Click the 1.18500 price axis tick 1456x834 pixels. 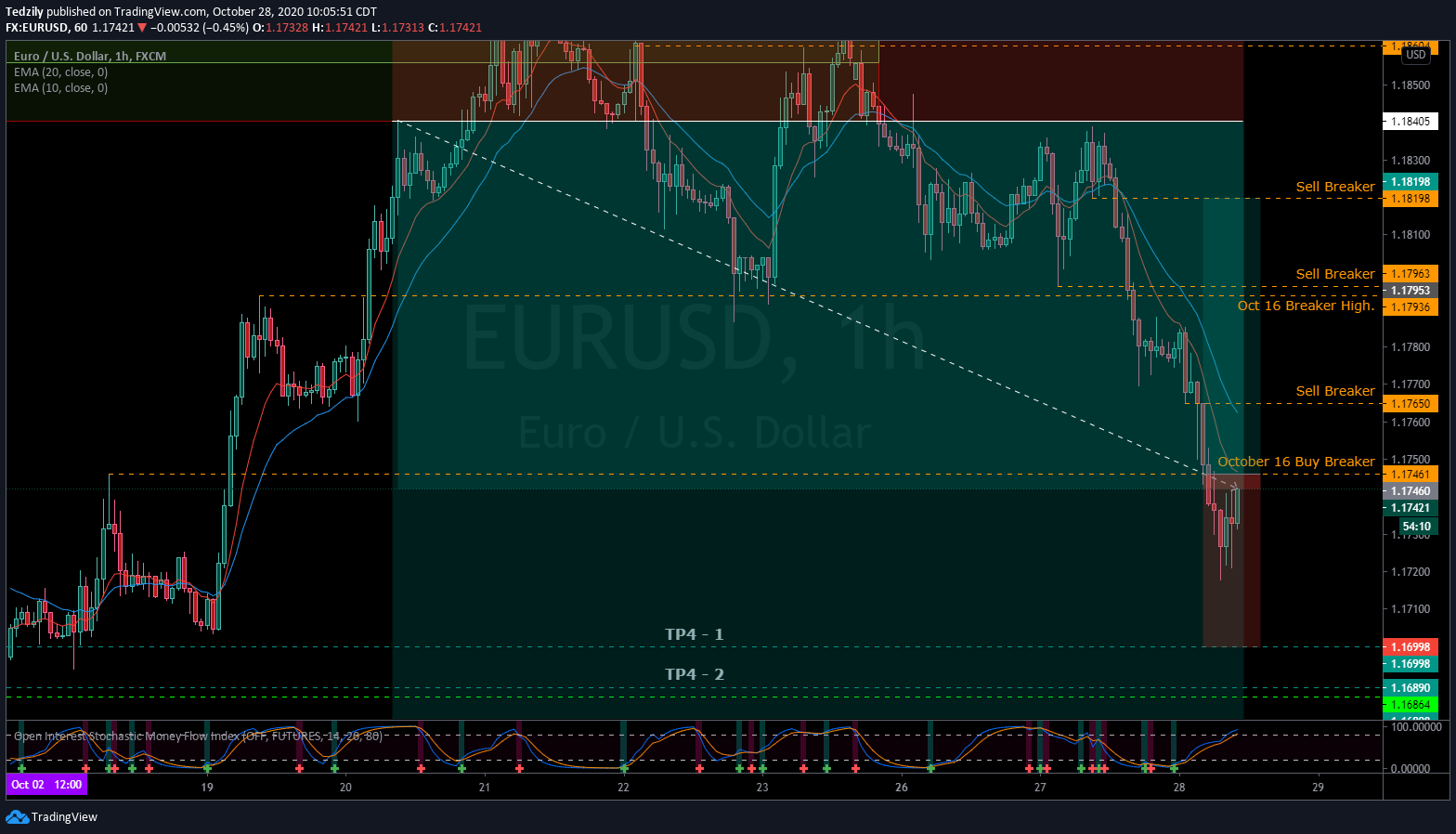[x=1410, y=85]
